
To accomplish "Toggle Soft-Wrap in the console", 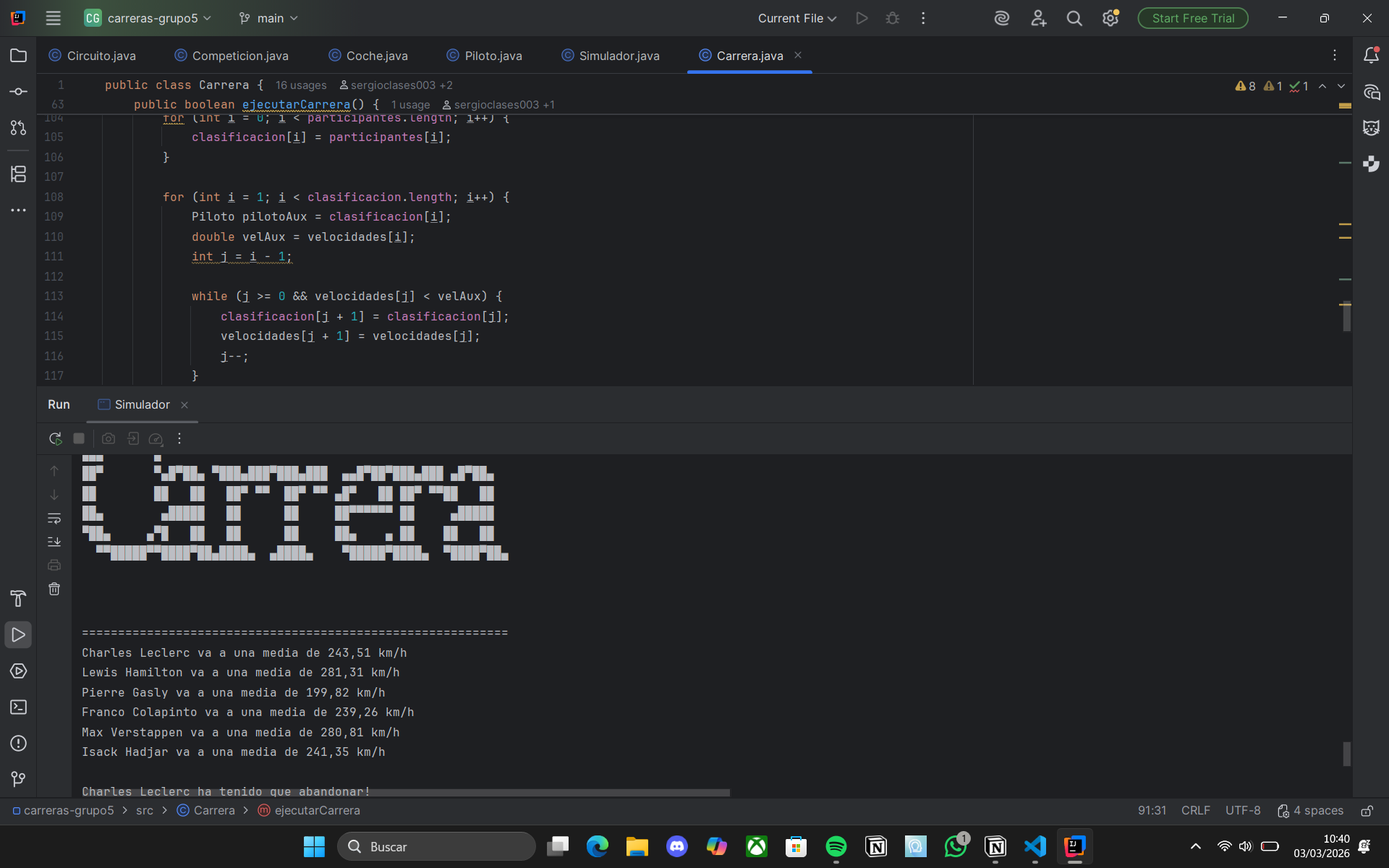I will 54,519.
